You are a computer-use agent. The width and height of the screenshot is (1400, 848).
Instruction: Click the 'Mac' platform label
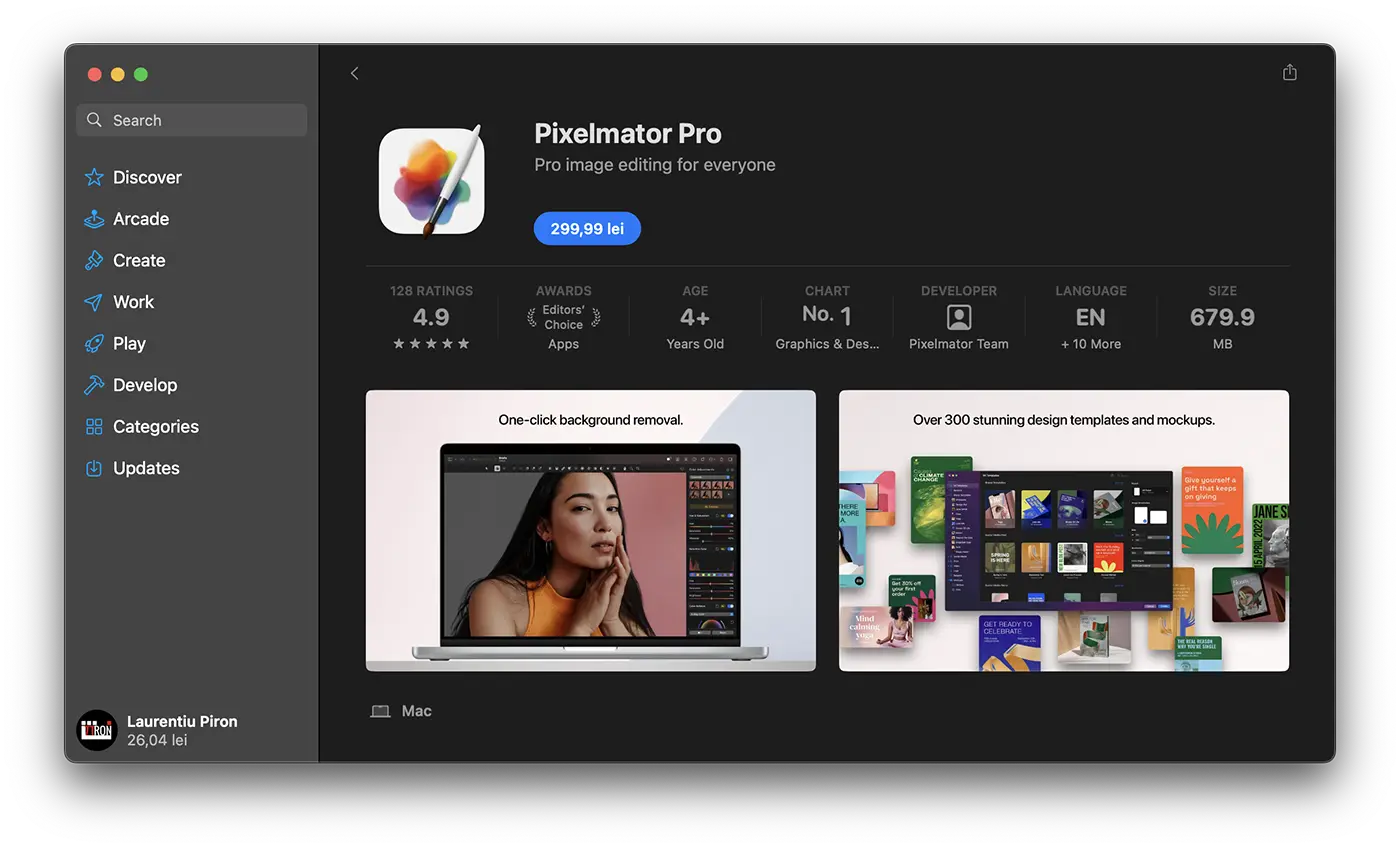tap(417, 711)
